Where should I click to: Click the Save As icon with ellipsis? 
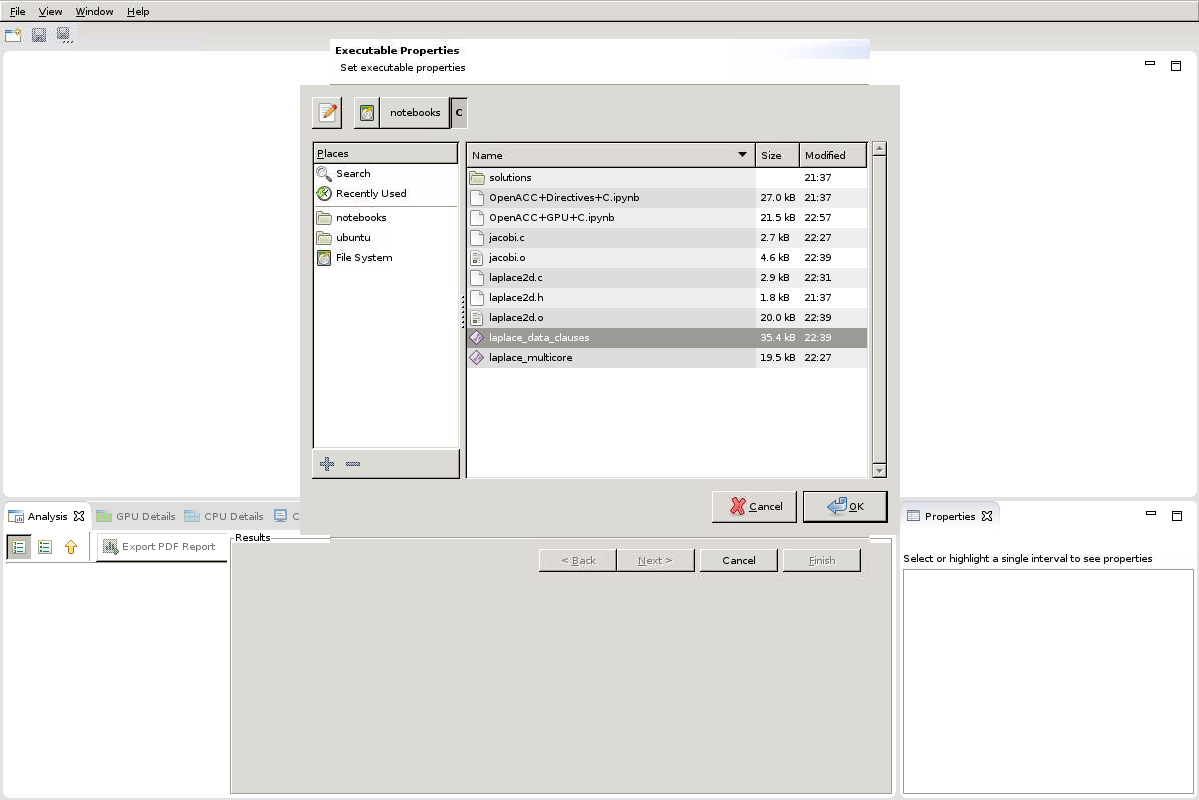tap(64, 35)
